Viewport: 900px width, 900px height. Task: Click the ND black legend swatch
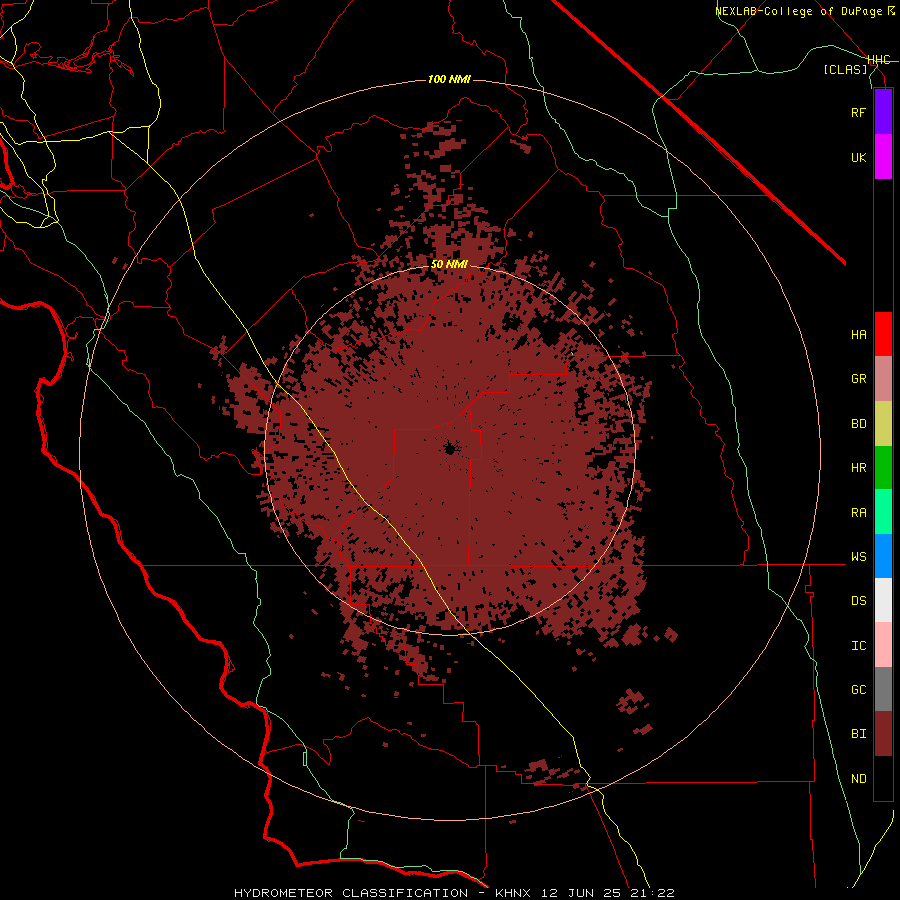(x=883, y=778)
